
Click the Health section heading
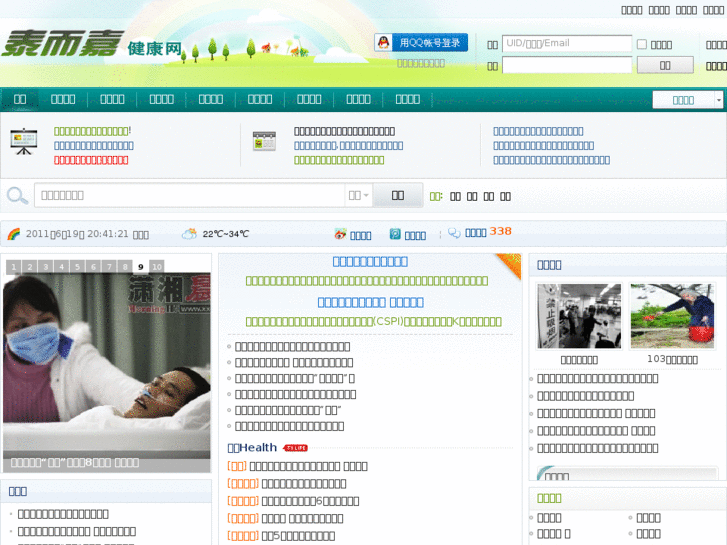(252, 448)
